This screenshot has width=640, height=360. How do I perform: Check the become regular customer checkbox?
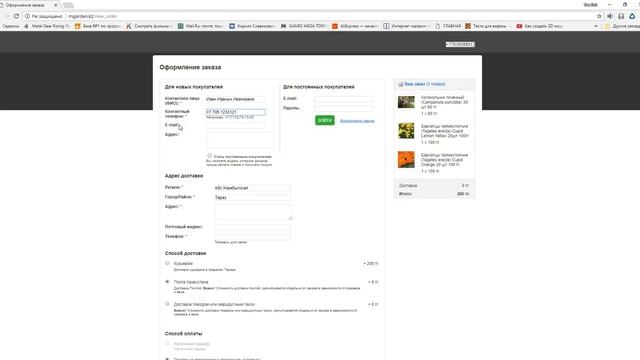pos(210,156)
